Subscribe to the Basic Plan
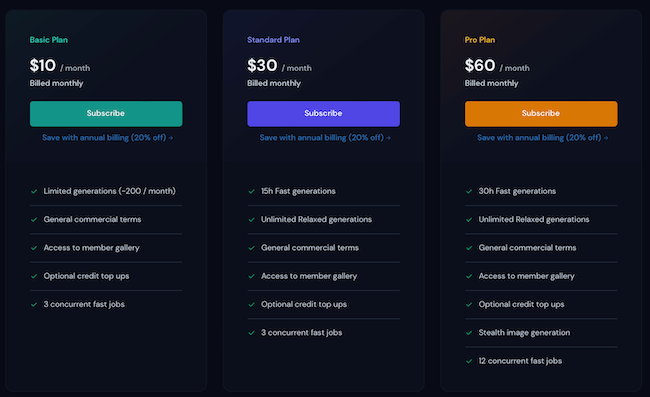Viewport: 650px width, 397px height. pyautogui.click(x=106, y=114)
